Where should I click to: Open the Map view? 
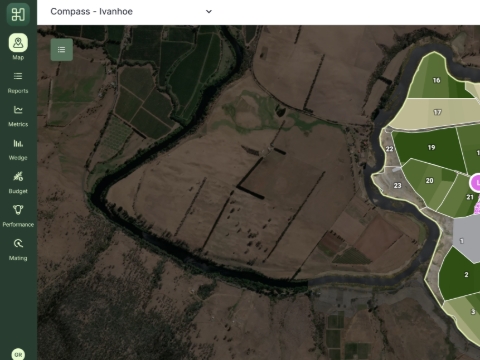pos(18,47)
